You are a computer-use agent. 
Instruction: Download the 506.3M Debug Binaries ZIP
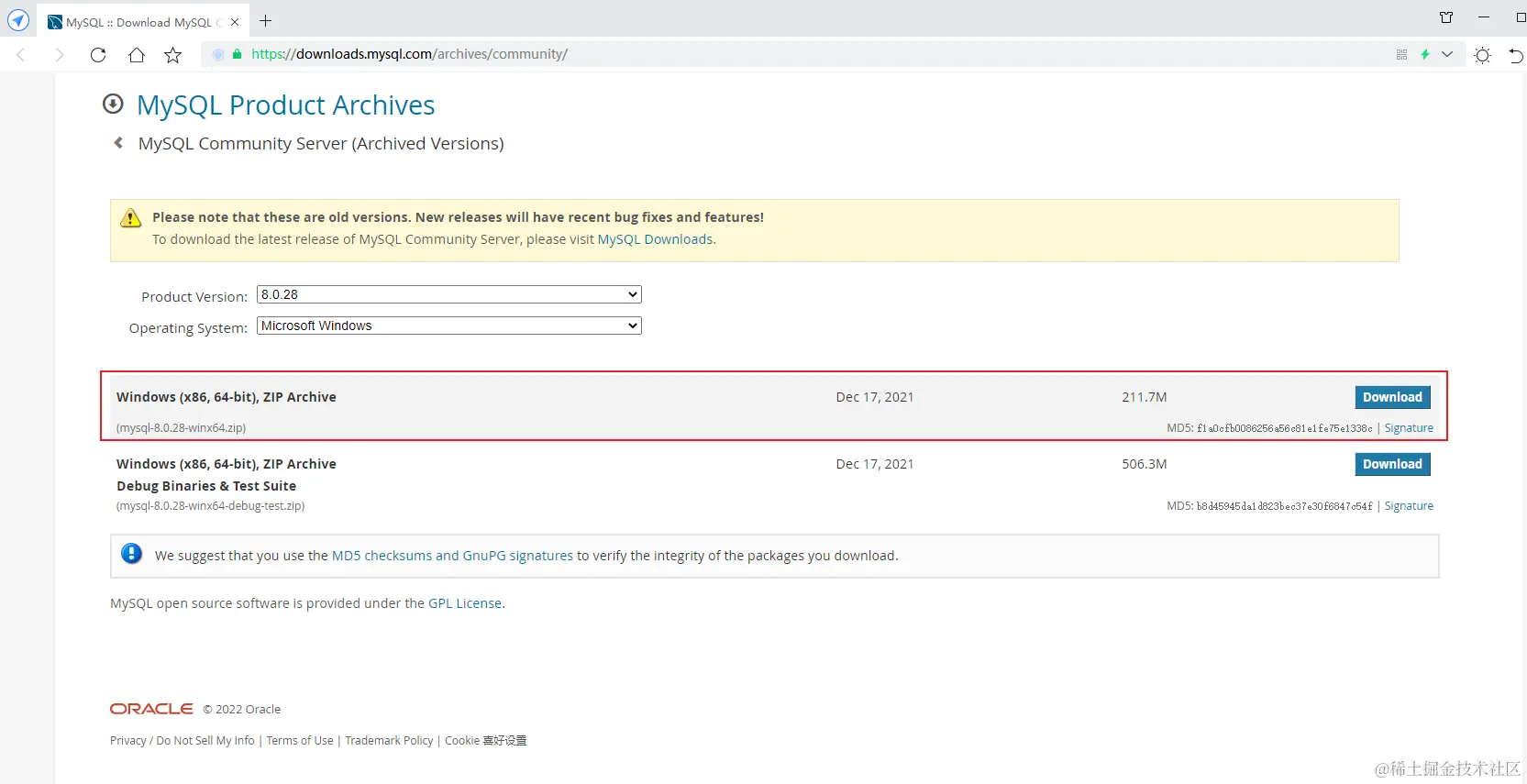1392,464
